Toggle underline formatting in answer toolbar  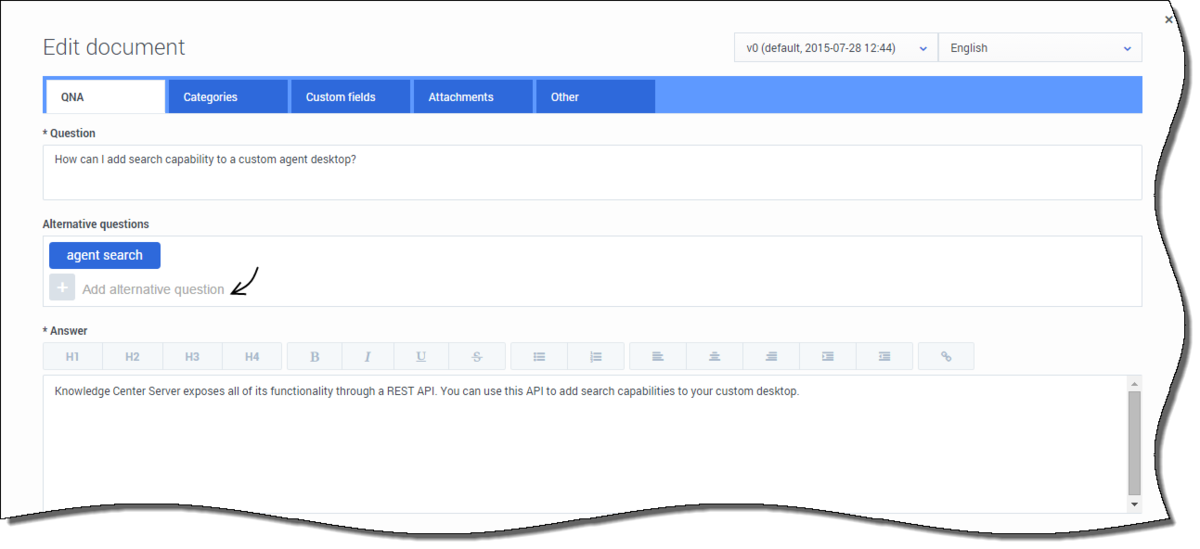421,357
